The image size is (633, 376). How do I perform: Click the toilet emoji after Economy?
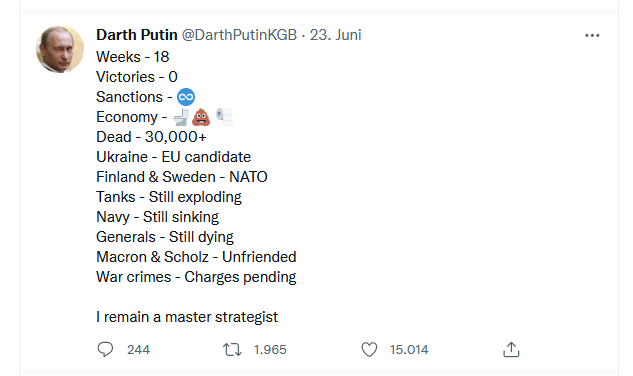(181, 117)
